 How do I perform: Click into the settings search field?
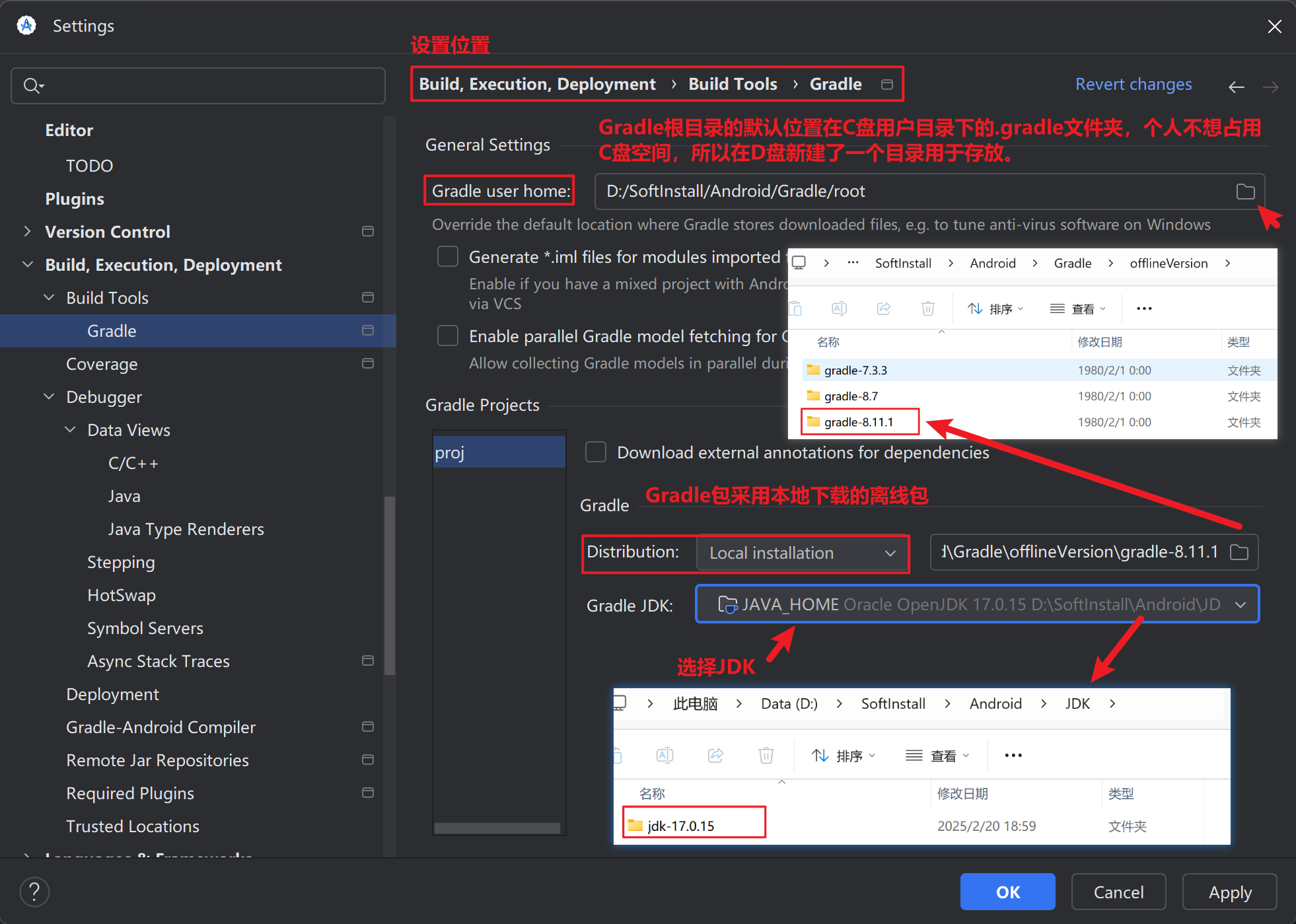[198, 86]
